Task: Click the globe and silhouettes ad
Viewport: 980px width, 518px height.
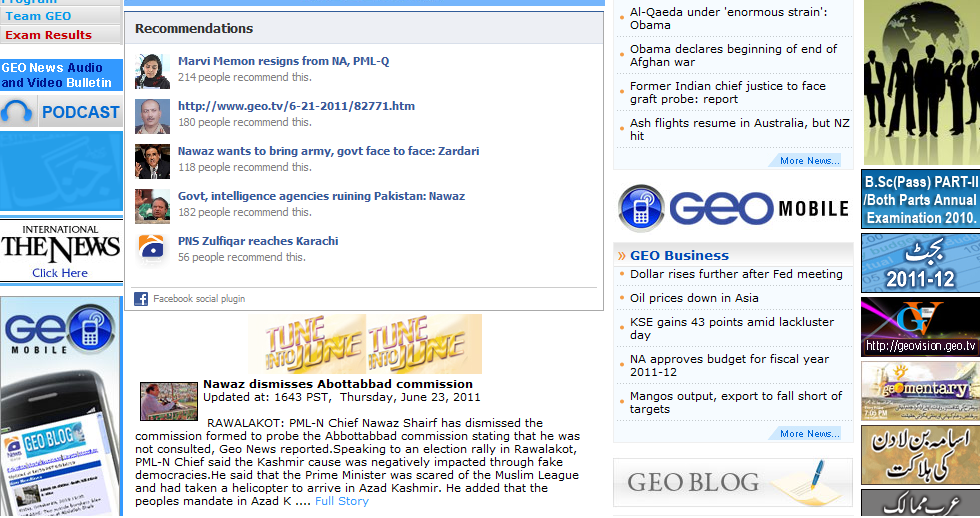Action: click(x=921, y=82)
